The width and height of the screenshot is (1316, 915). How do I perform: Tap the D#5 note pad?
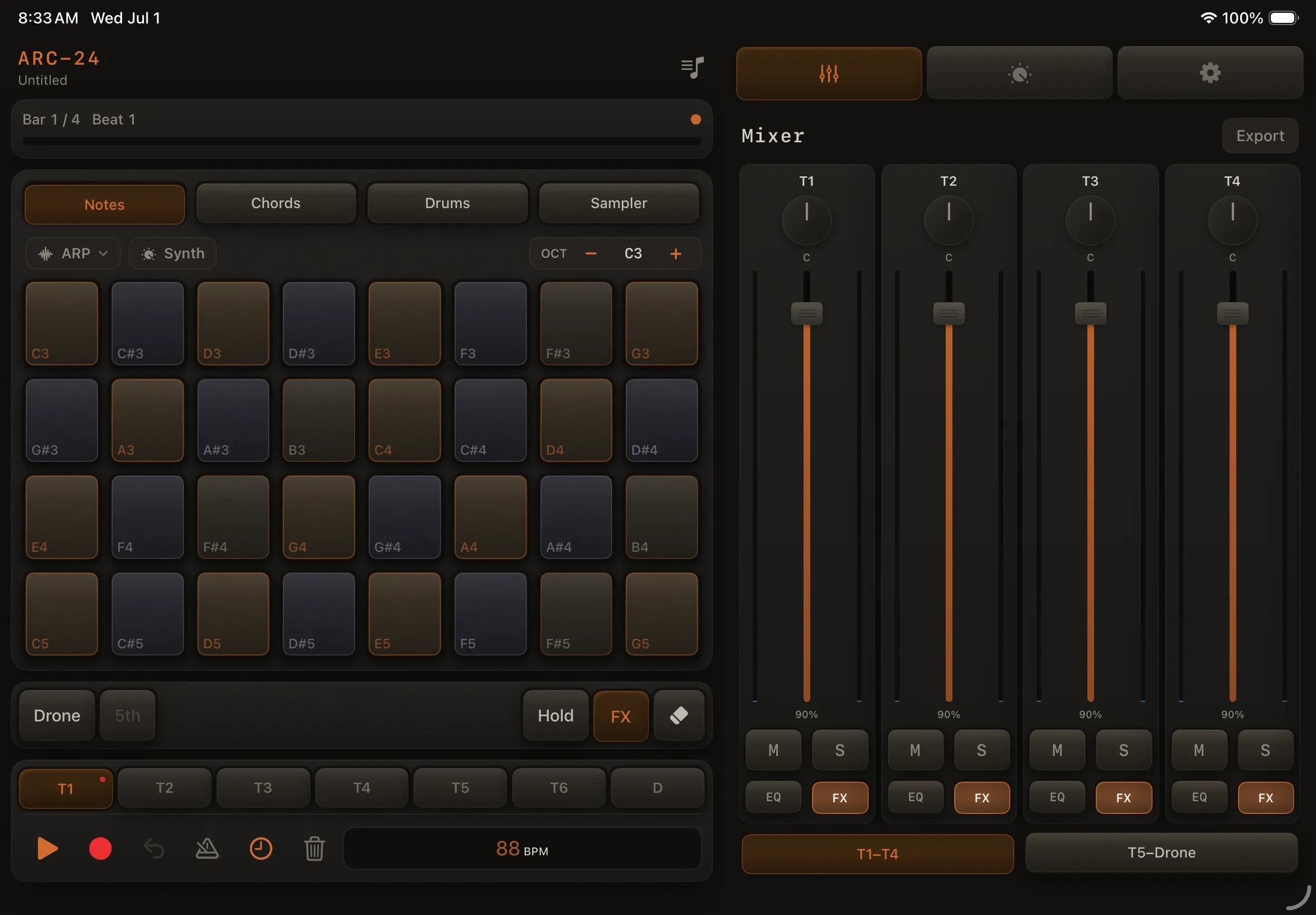318,614
